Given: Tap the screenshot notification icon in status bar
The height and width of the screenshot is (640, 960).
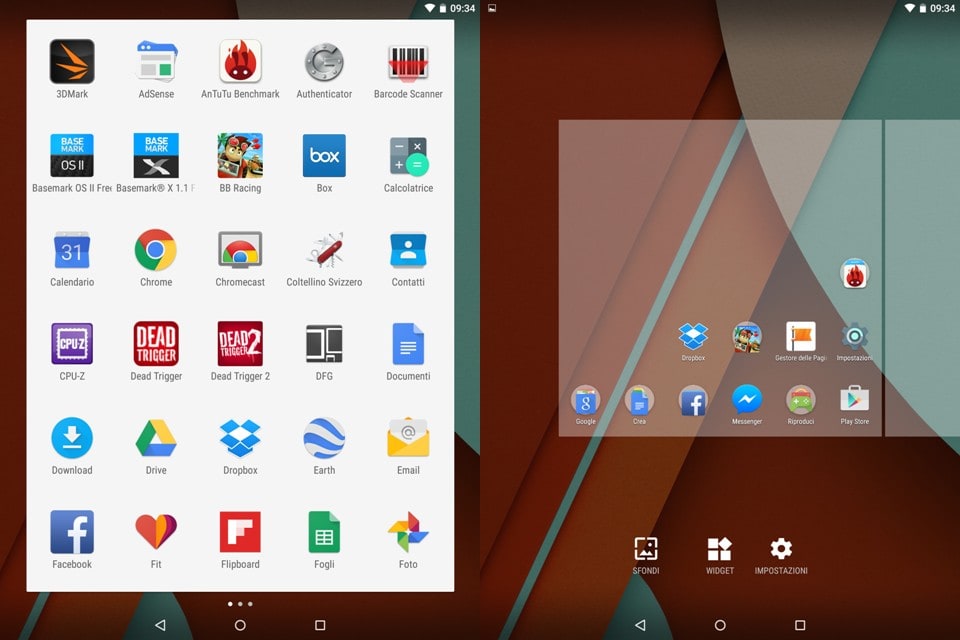Looking at the screenshot, I should pyautogui.click(x=492, y=8).
